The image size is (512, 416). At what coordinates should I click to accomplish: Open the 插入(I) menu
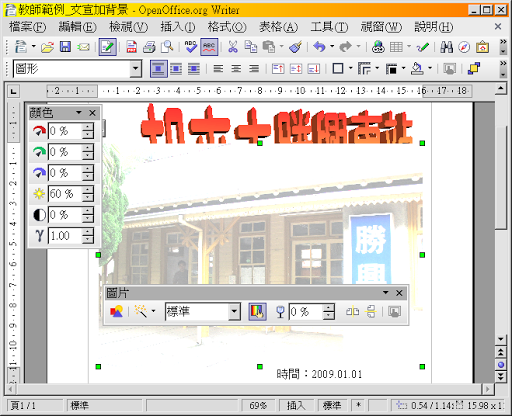pyautogui.click(x=178, y=27)
